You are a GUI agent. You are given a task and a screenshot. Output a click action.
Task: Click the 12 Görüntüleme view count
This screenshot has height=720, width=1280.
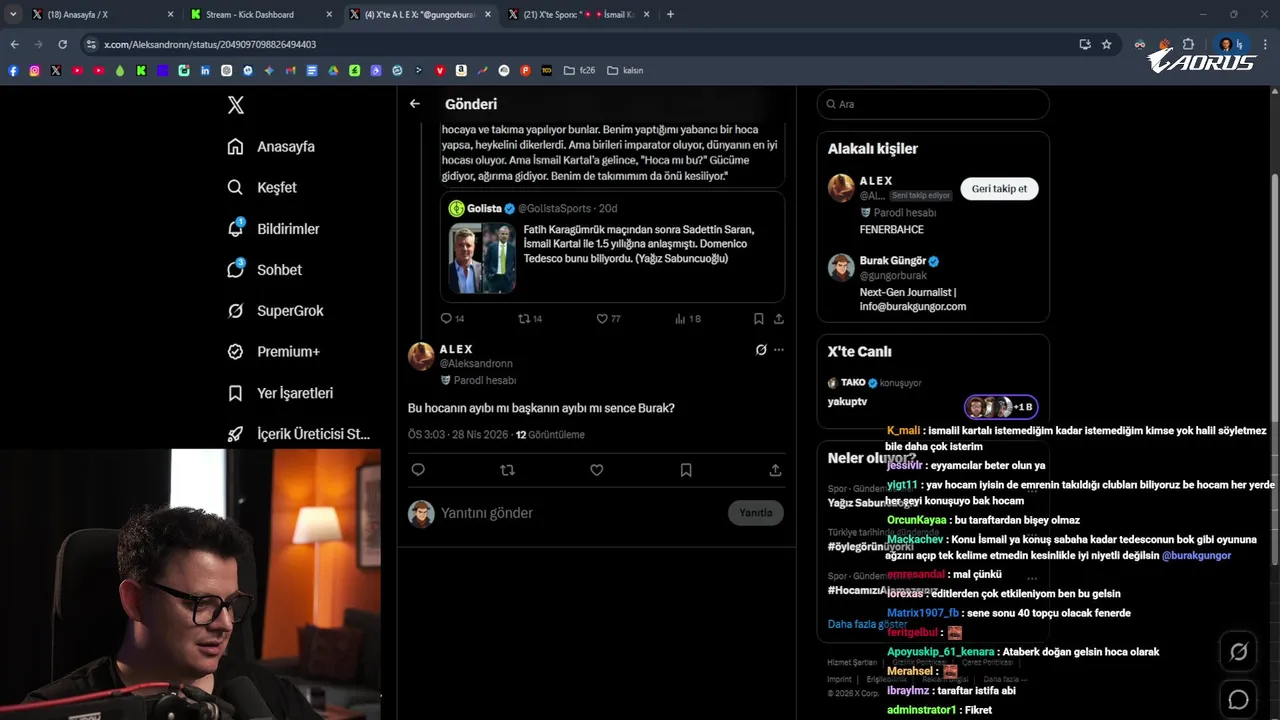coord(550,435)
